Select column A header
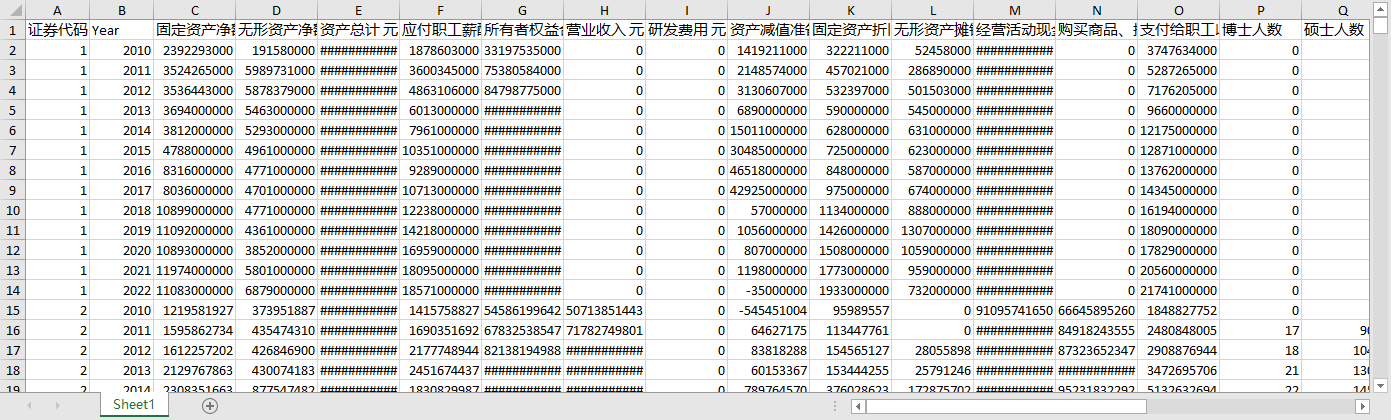This screenshot has width=1391, height=420. (57, 10)
